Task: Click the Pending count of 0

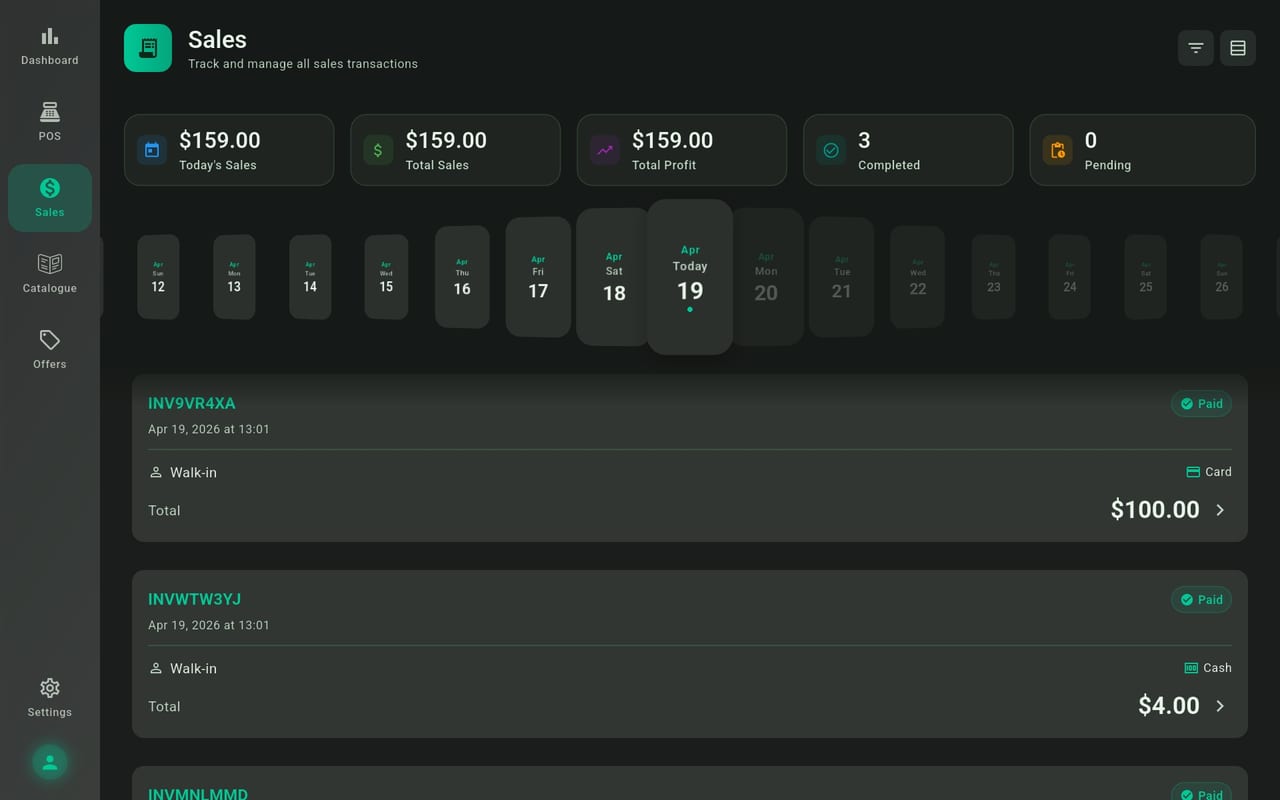Action: [1090, 140]
